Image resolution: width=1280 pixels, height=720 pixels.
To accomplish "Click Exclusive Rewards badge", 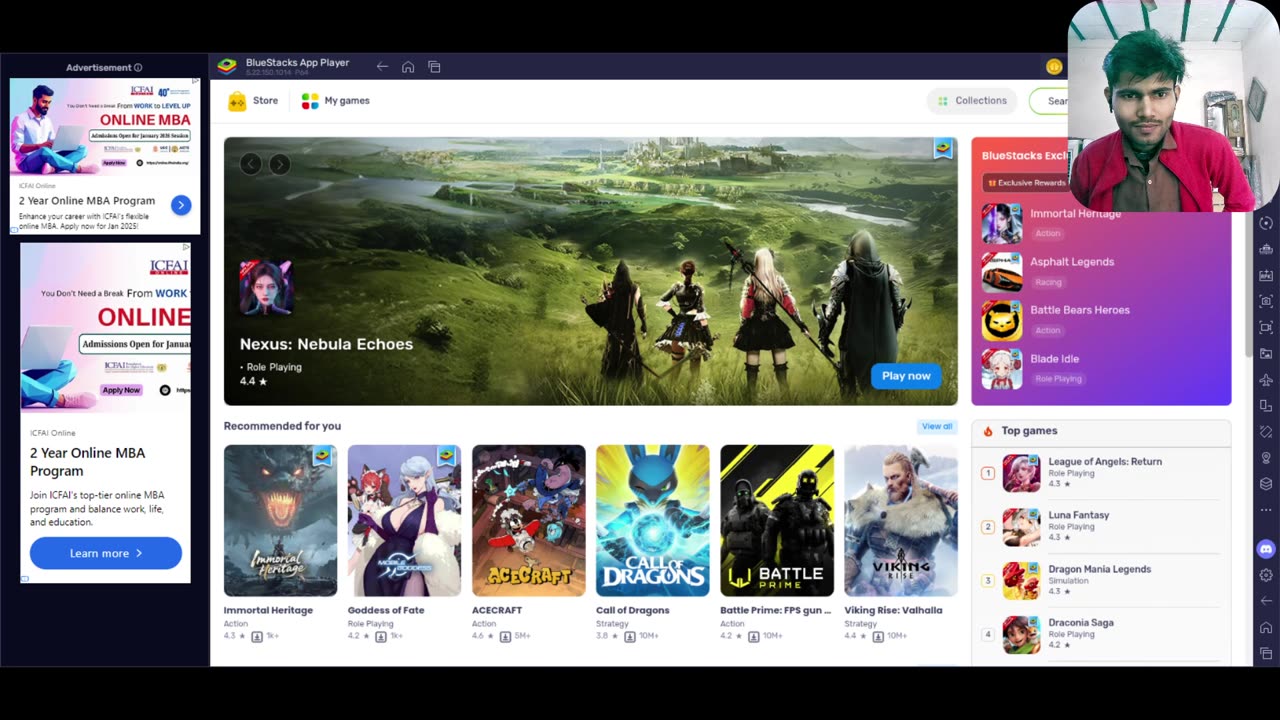I will pos(1027,183).
